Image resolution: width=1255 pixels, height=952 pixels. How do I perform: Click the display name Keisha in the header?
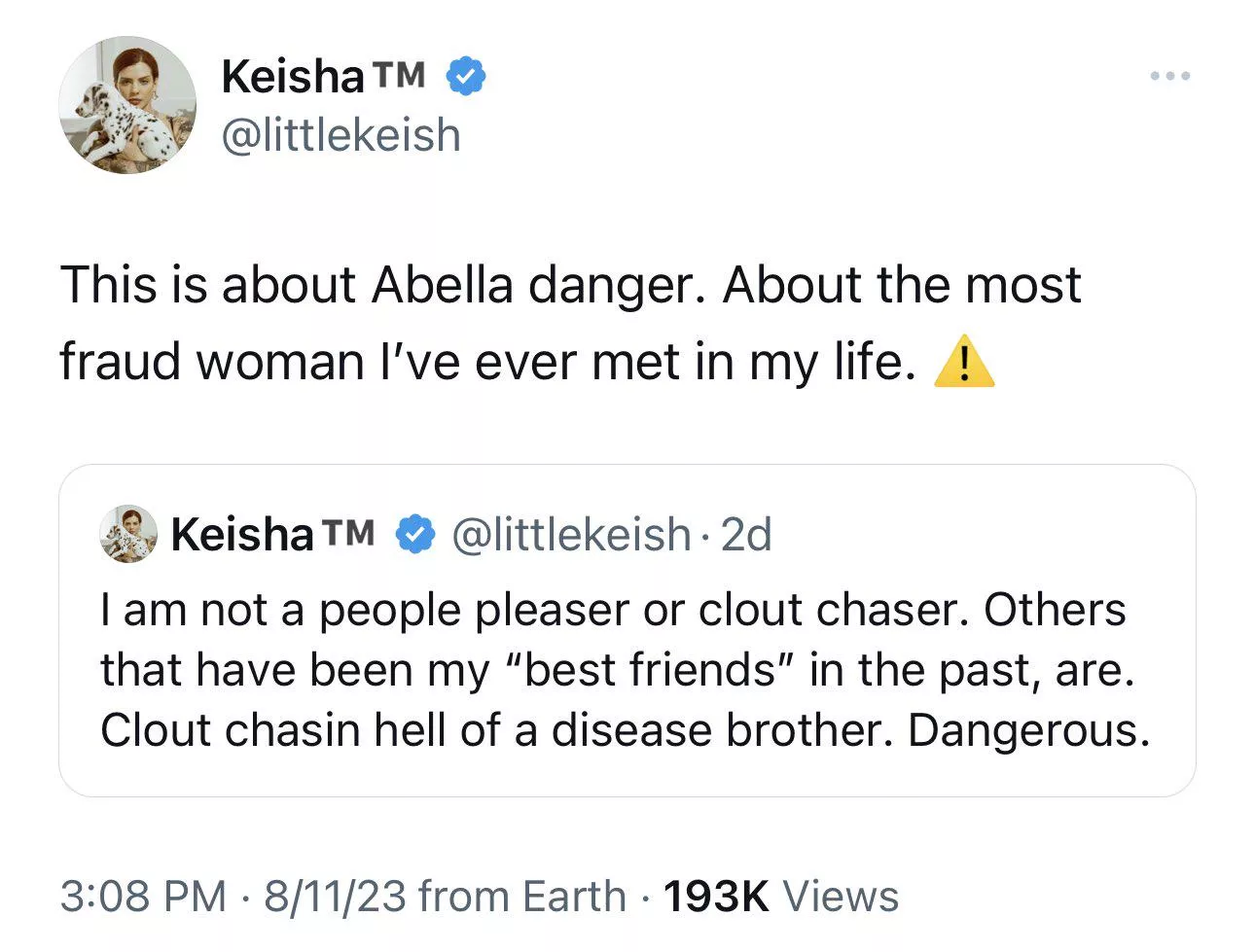point(292,75)
